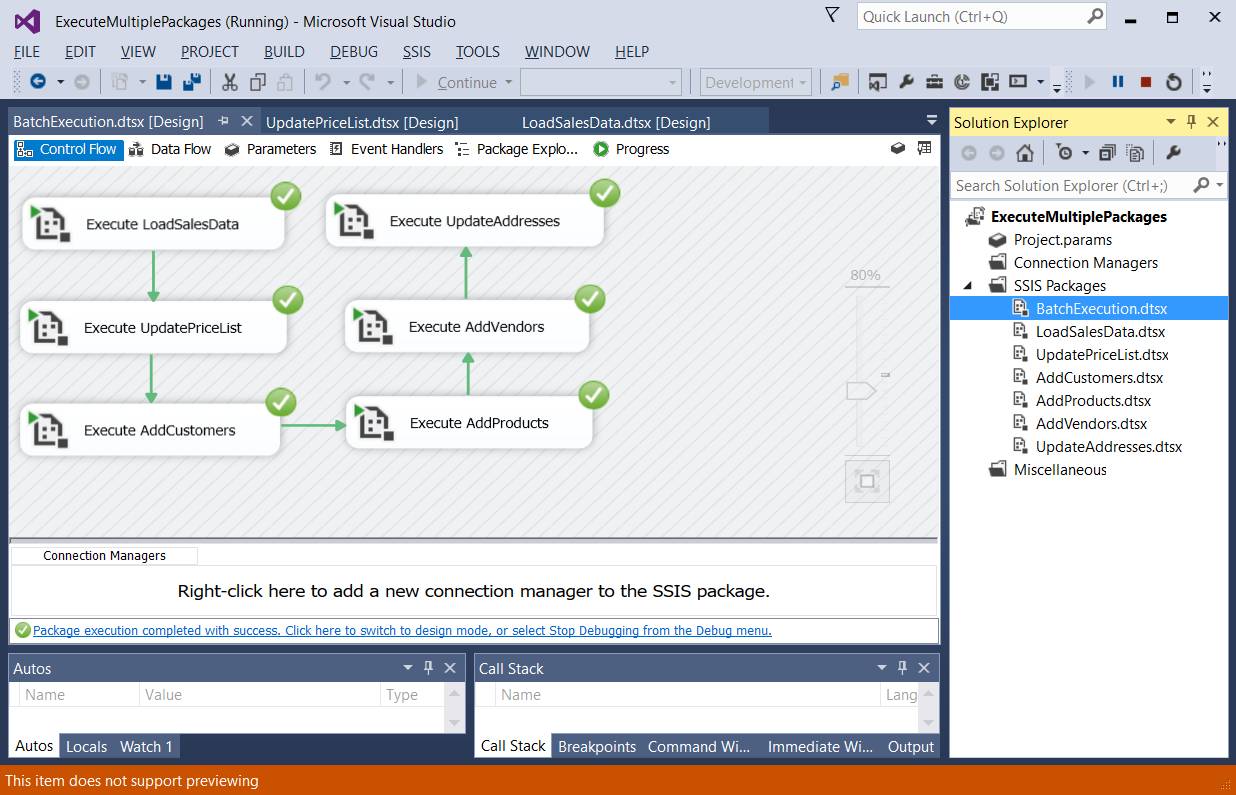The height and width of the screenshot is (795, 1236).
Task: Restart debugging with the circular arrow icon
Action: point(1174,82)
